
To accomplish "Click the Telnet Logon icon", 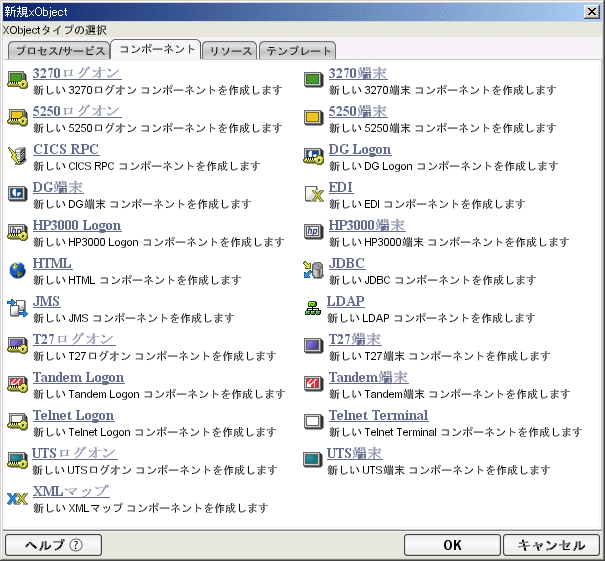I will click(17, 421).
